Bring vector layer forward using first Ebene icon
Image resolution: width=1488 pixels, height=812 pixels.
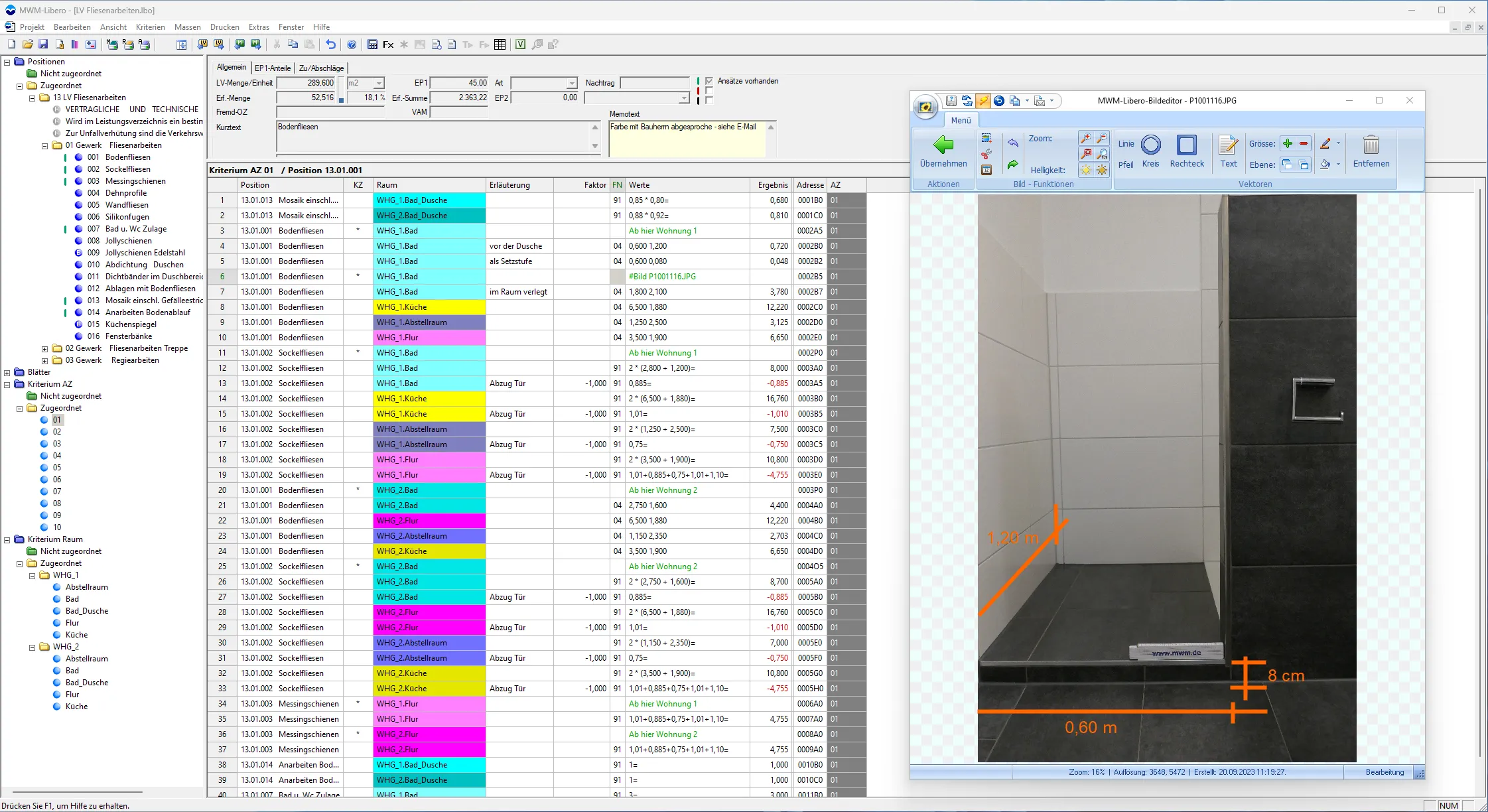coord(1288,165)
